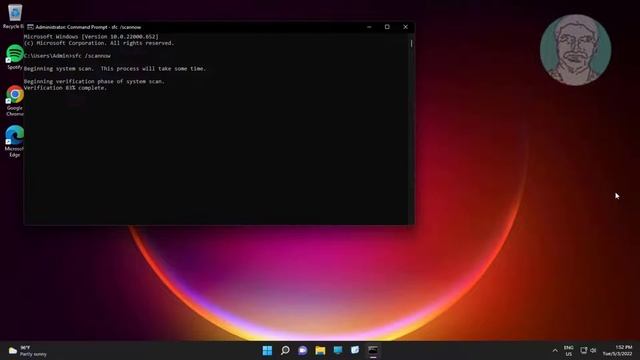Viewport: 640px width, 360px height.
Task: Close the Command Prompt window
Action: (405, 27)
